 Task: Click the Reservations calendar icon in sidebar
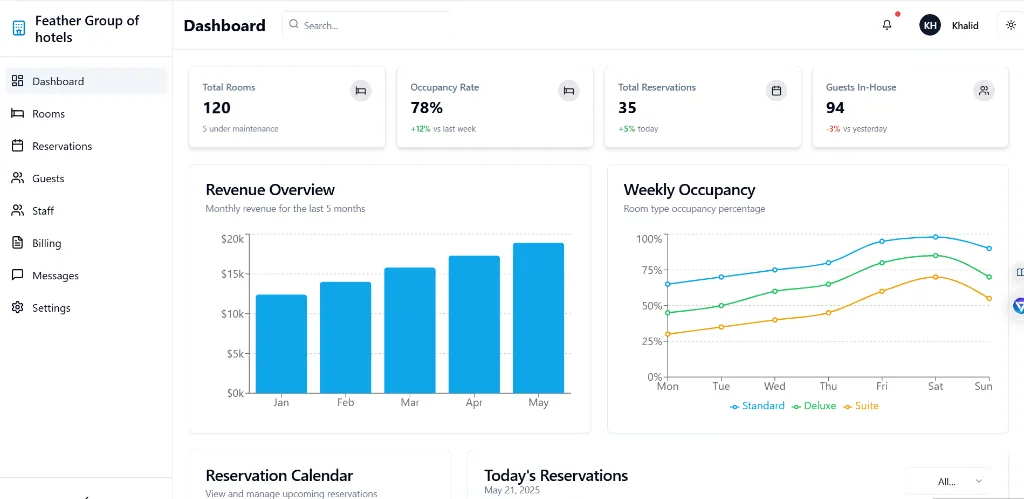(x=18, y=146)
